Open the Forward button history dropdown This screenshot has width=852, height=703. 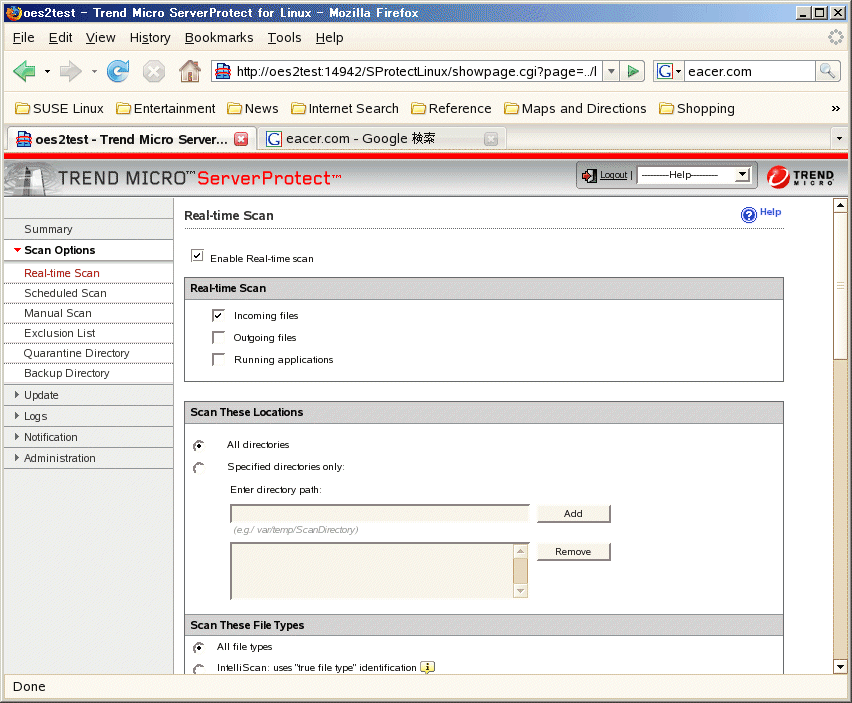click(x=94, y=71)
